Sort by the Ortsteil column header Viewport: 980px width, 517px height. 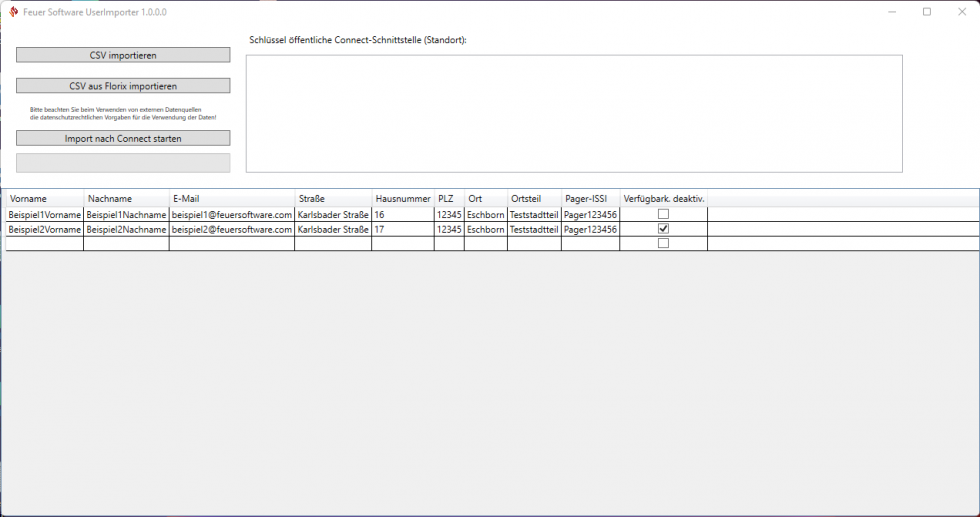[534, 199]
